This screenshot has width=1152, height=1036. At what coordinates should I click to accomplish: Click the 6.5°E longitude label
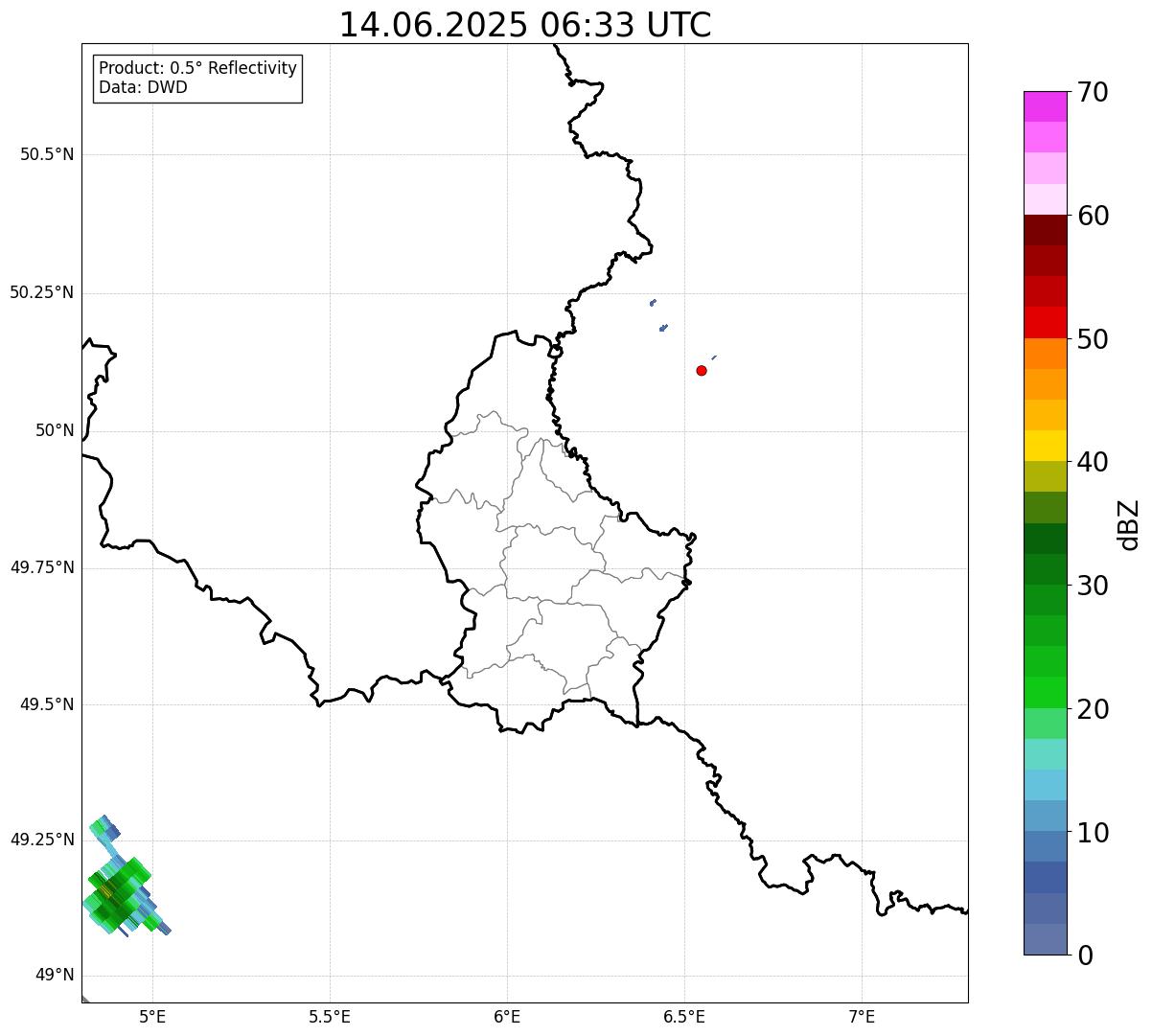coord(684,1017)
